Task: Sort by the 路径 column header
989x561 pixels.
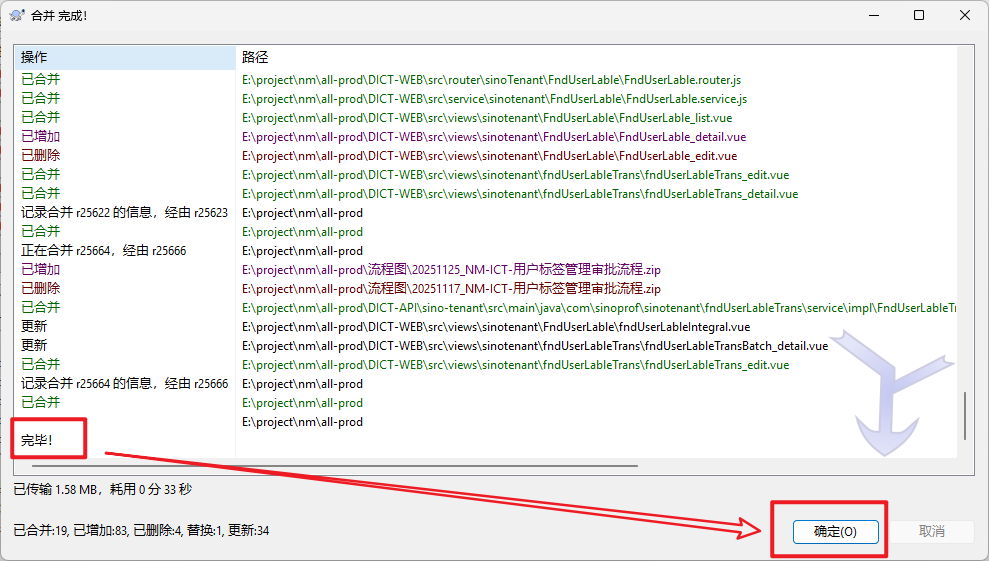Action: coord(595,57)
